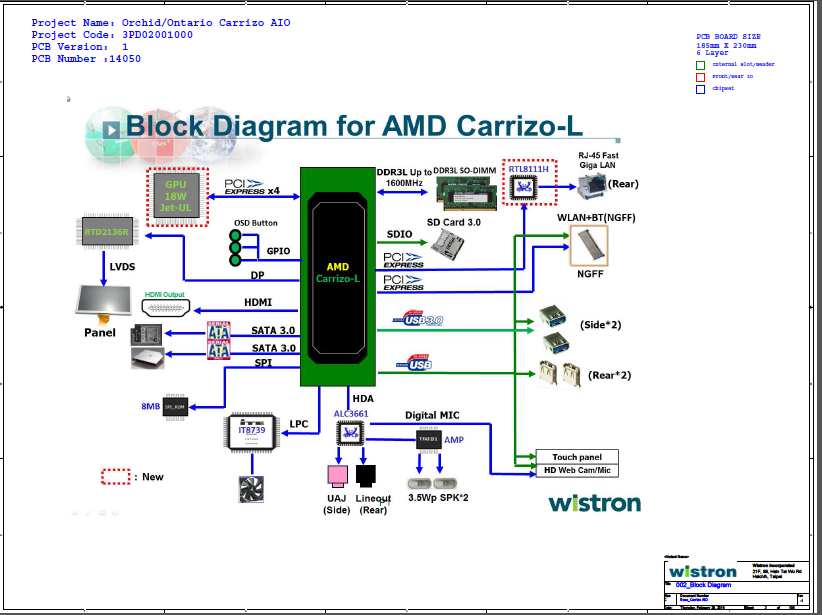This screenshot has height=615, width=822.
Task: Click the IT8739 chip icon
Action: point(252,432)
